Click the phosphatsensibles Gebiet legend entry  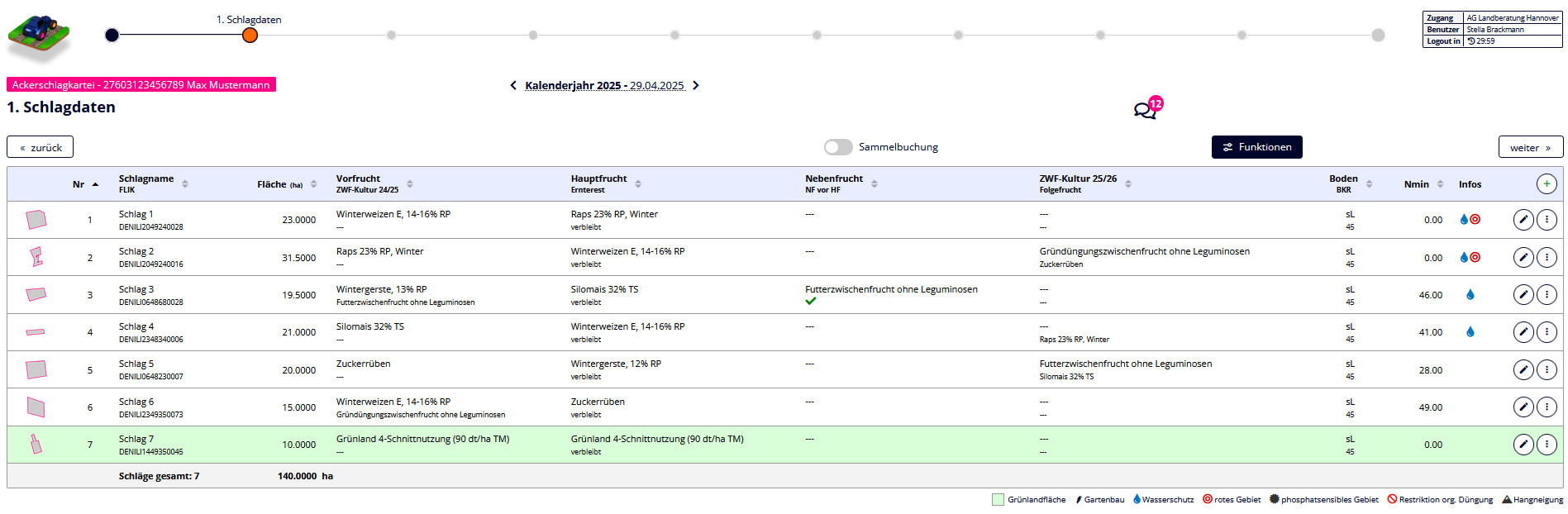(x=1323, y=499)
